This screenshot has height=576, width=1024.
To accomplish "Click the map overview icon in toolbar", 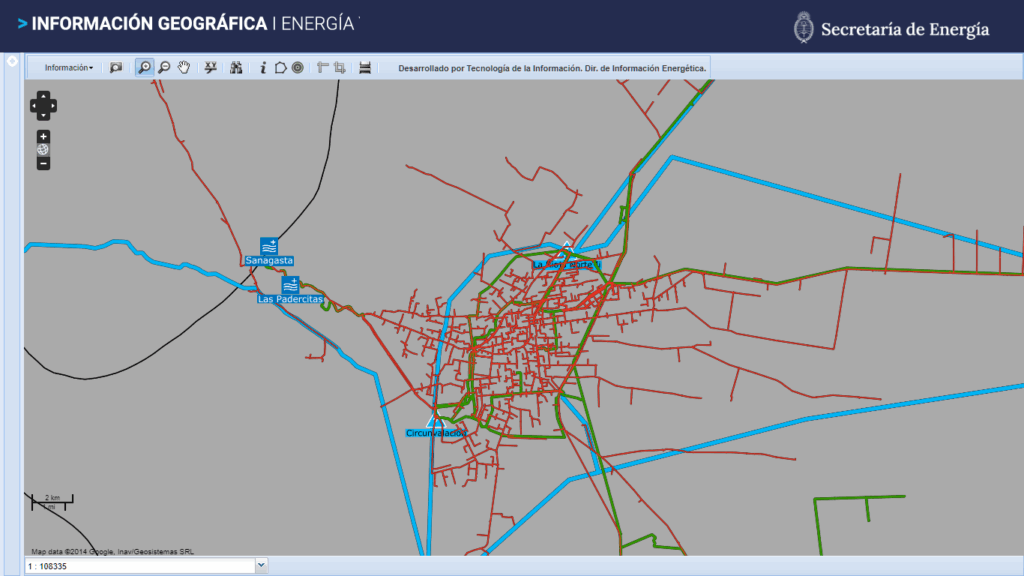I will [116, 68].
